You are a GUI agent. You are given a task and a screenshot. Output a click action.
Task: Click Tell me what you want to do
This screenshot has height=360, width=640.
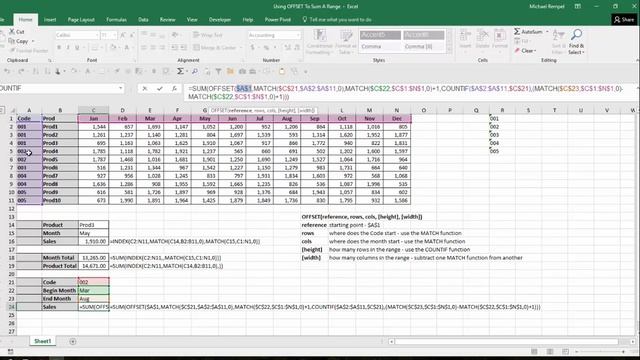[337, 20]
